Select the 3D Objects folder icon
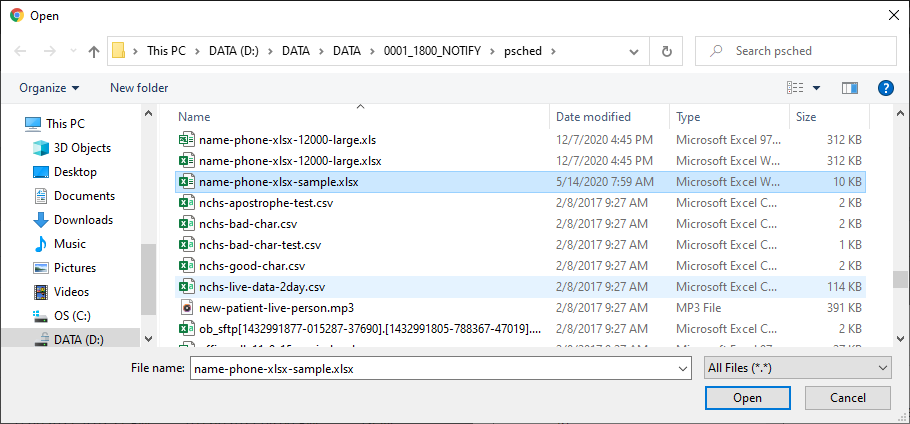 tap(41, 148)
